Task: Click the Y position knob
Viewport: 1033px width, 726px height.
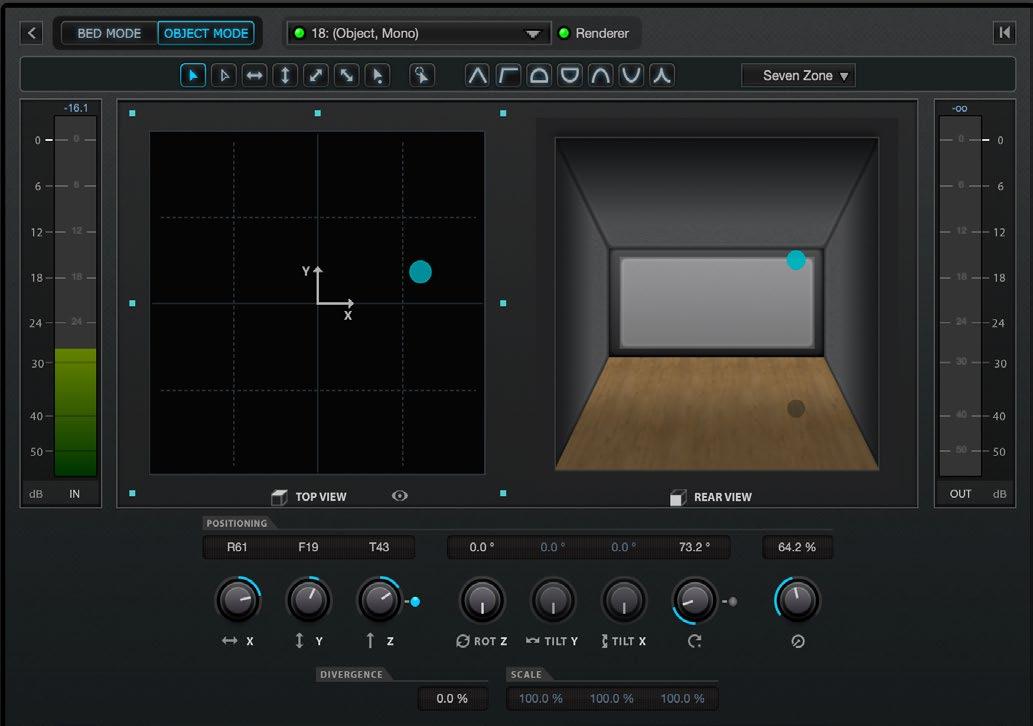Action: [308, 600]
